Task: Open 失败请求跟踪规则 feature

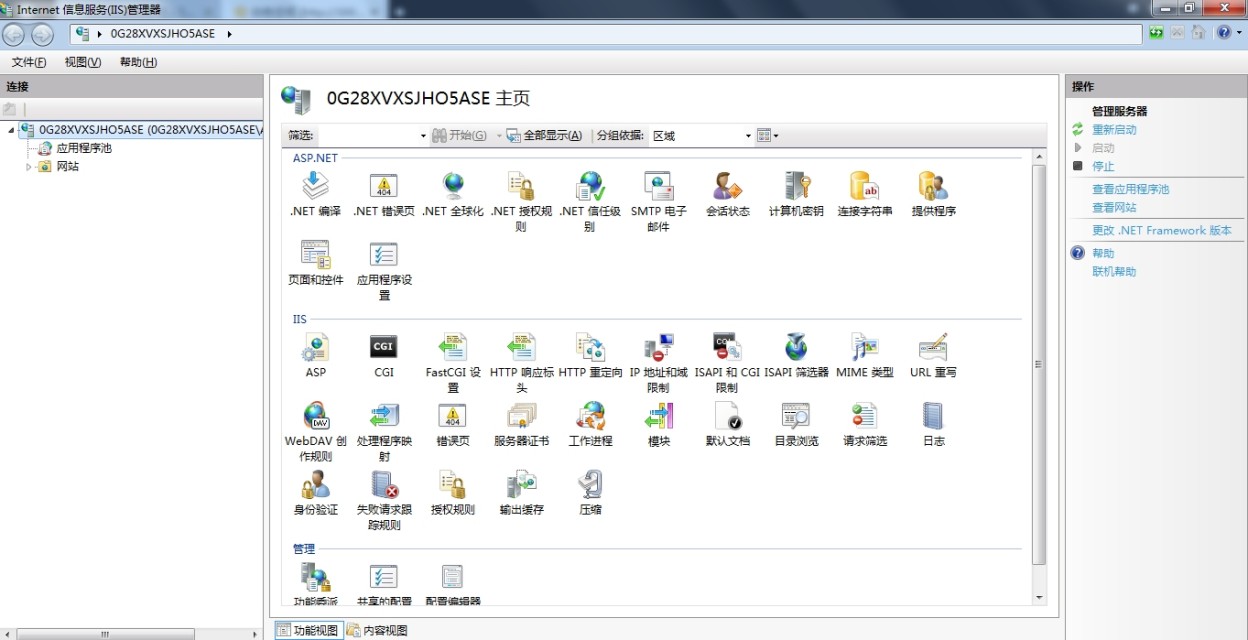Action: pos(384,500)
